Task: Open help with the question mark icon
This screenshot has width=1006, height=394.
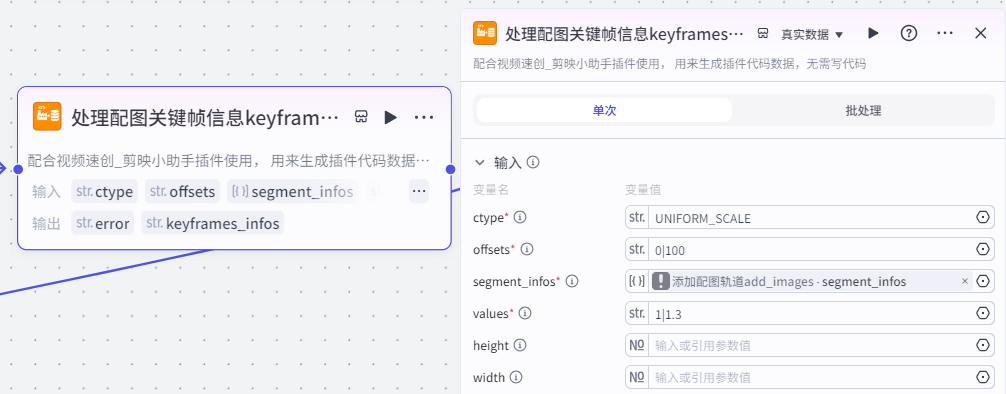Action: pos(908,33)
